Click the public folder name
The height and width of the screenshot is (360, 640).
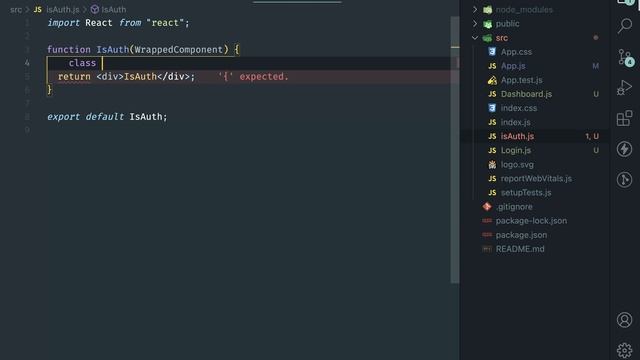[507, 24]
